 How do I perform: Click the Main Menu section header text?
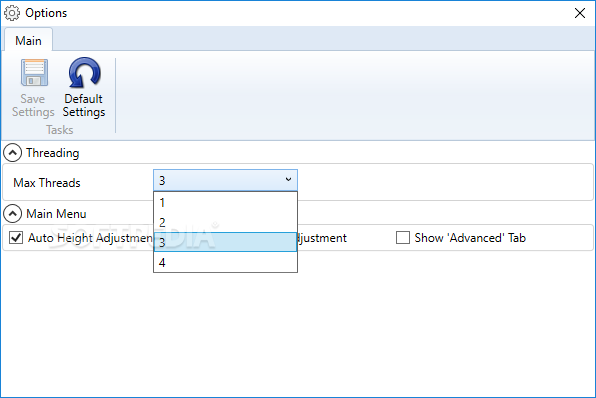[56, 214]
